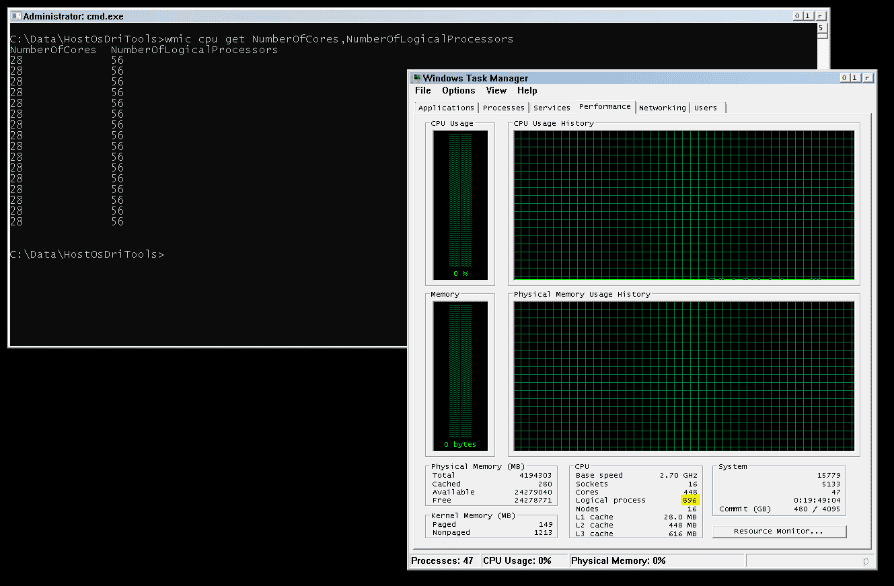Screen dimensions: 894x586
Task: Go to the Networking tab
Action: click(x=662, y=108)
